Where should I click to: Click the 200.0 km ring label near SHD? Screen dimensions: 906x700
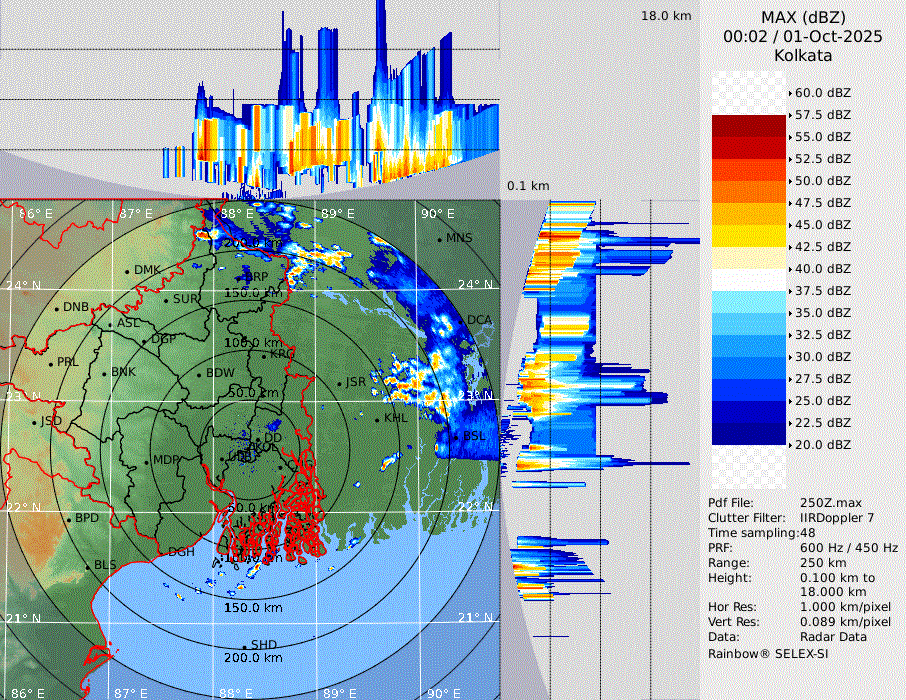coord(252,658)
